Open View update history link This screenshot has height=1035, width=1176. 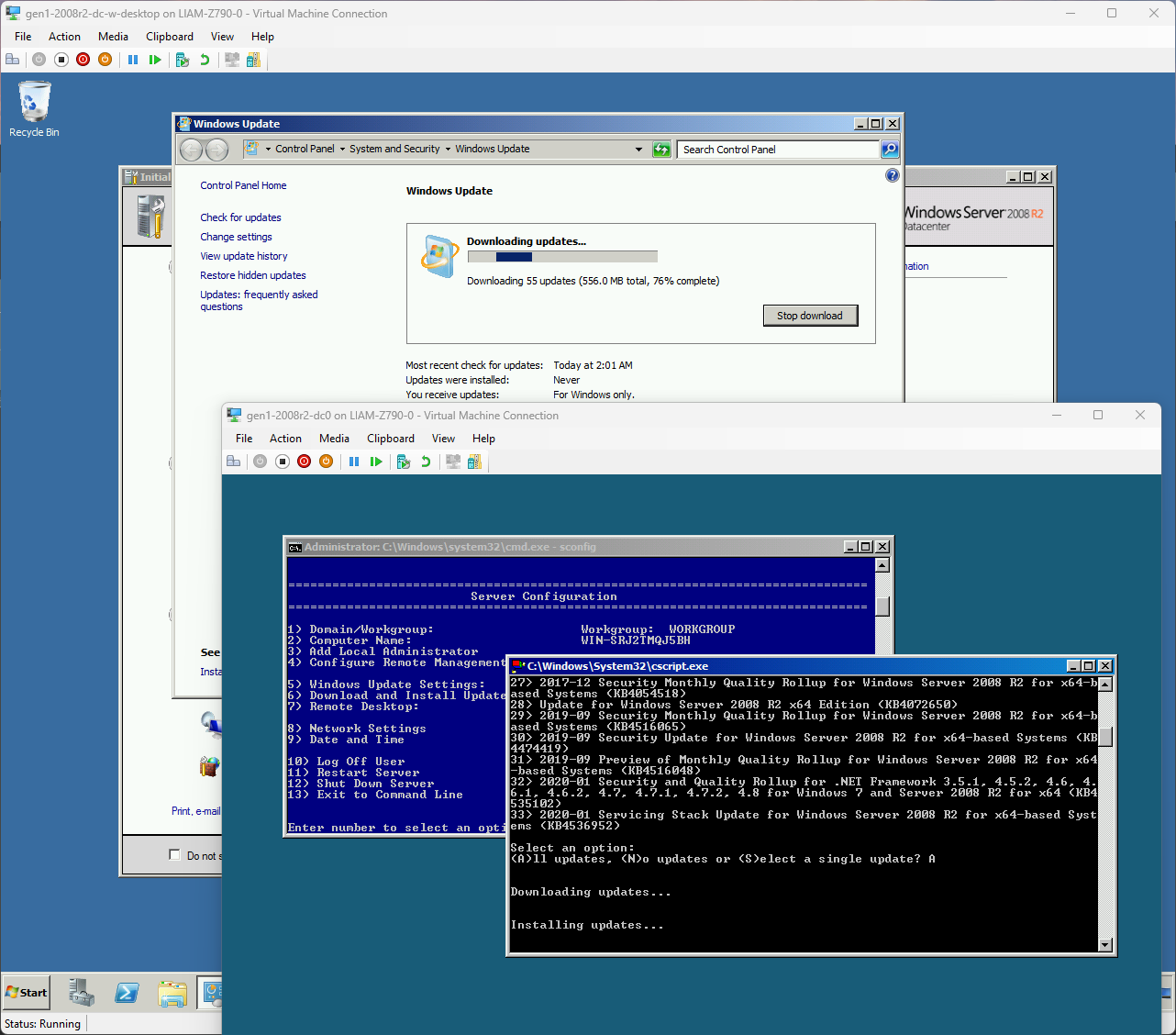[244, 256]
